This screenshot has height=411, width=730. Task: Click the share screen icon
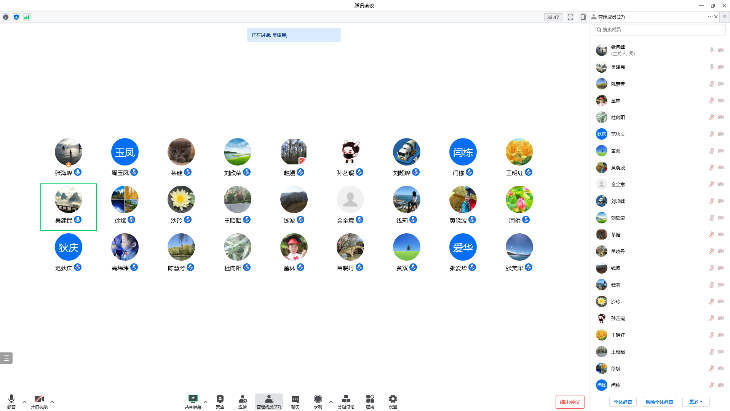[x=192, y=398]
